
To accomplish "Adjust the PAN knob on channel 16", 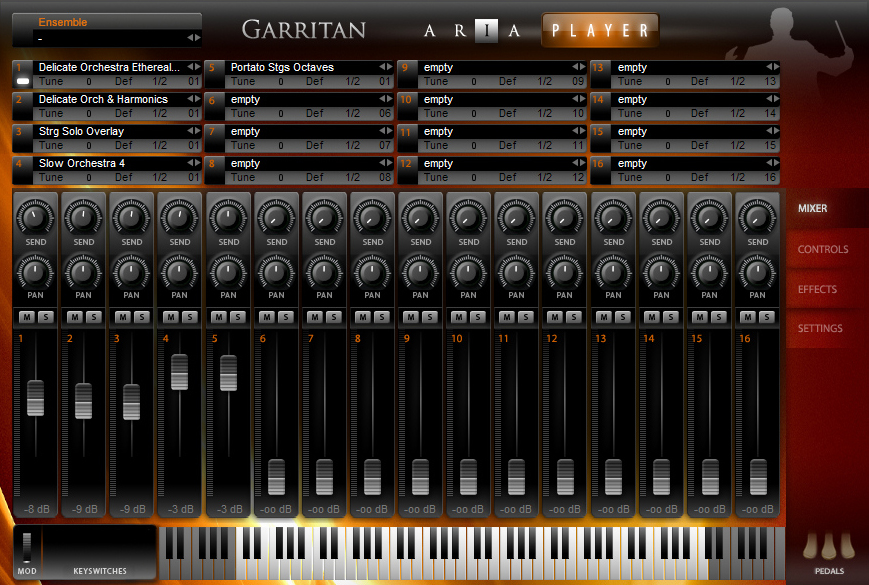I will point(757,271).
